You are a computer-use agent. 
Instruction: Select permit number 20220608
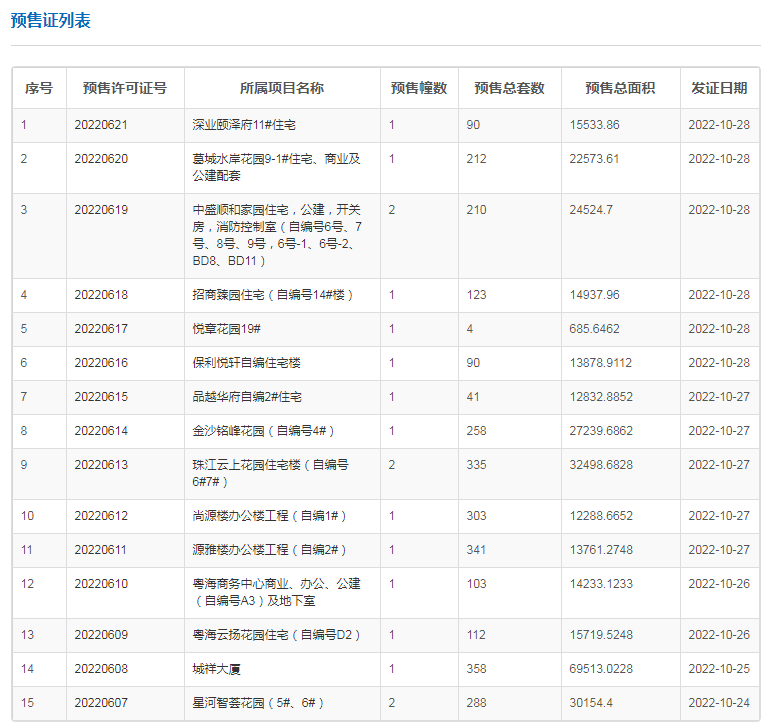[x=101, y=669]
